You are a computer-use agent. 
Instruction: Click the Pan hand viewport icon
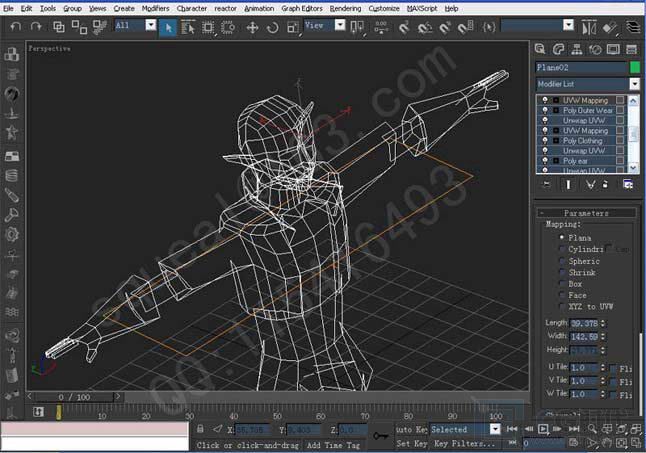pos(606,443)
